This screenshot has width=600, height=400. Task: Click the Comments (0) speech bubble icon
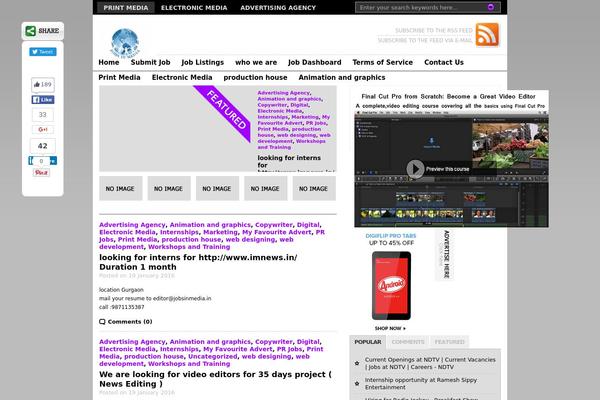point(102,322)
